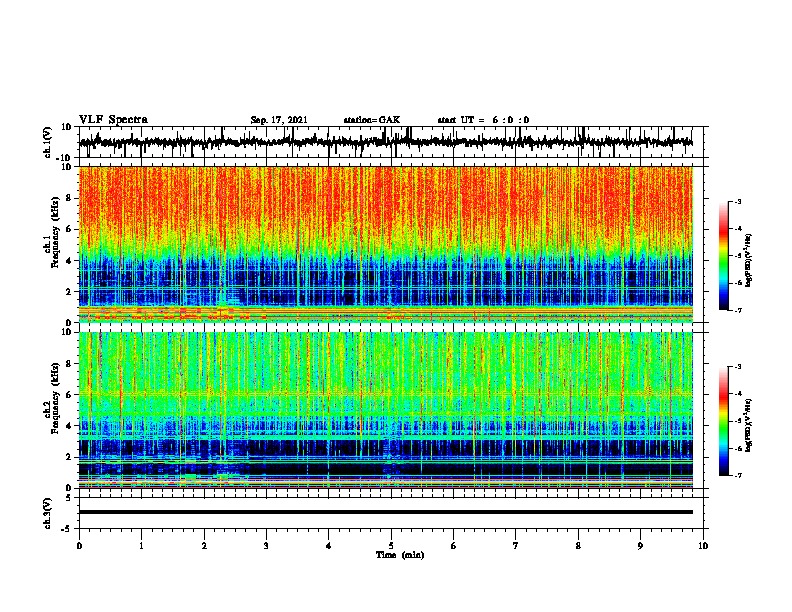Viewport: 792px width, 612px height.
Task: Click the "-7" label on ch.2 color bar
Action: tap(737, 476)
